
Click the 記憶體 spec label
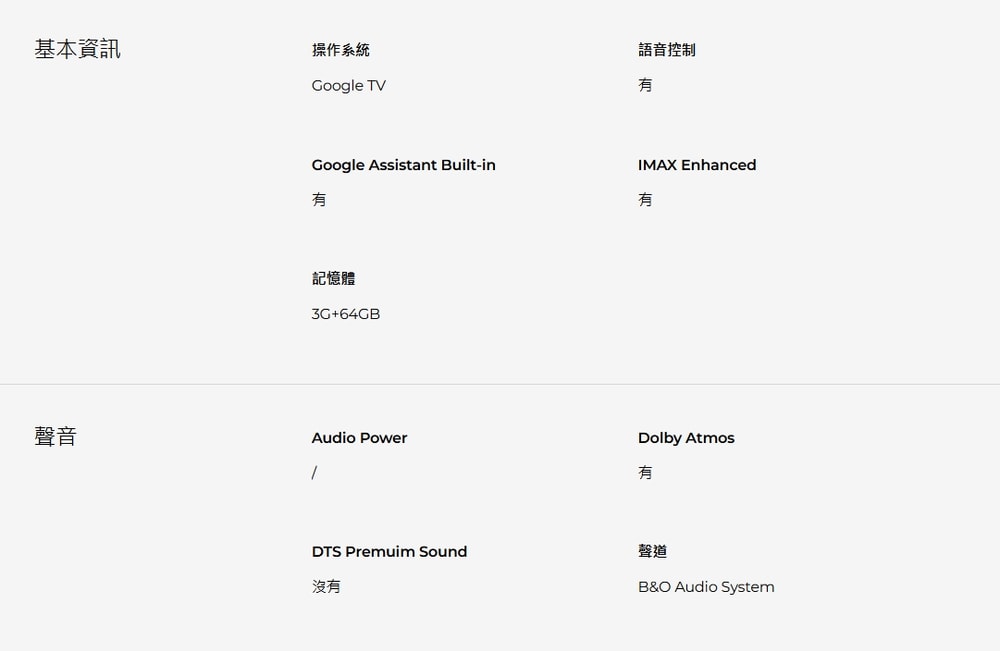333,279
